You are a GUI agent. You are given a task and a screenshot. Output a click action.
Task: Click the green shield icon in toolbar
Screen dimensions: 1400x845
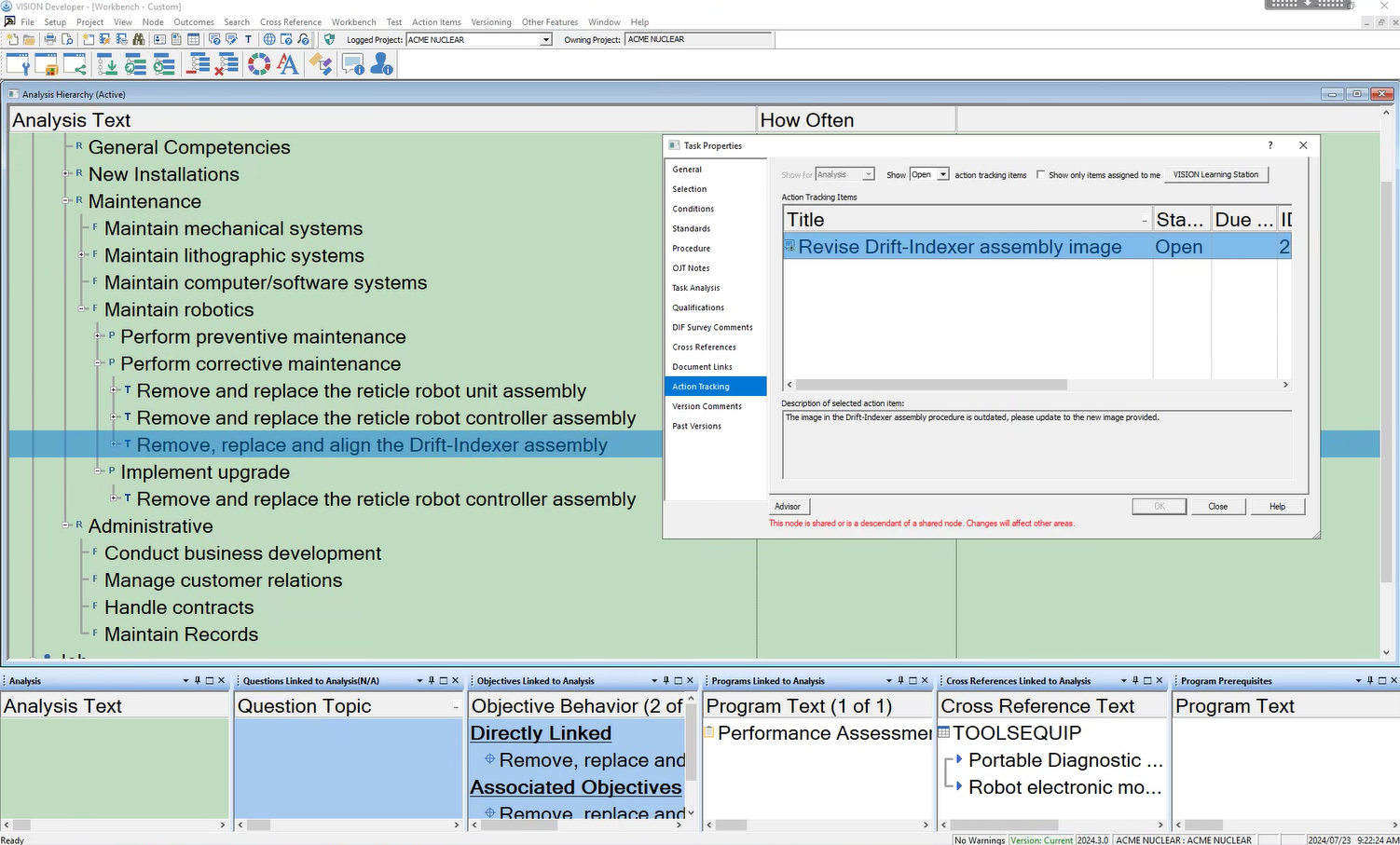[x=329, y=39]
